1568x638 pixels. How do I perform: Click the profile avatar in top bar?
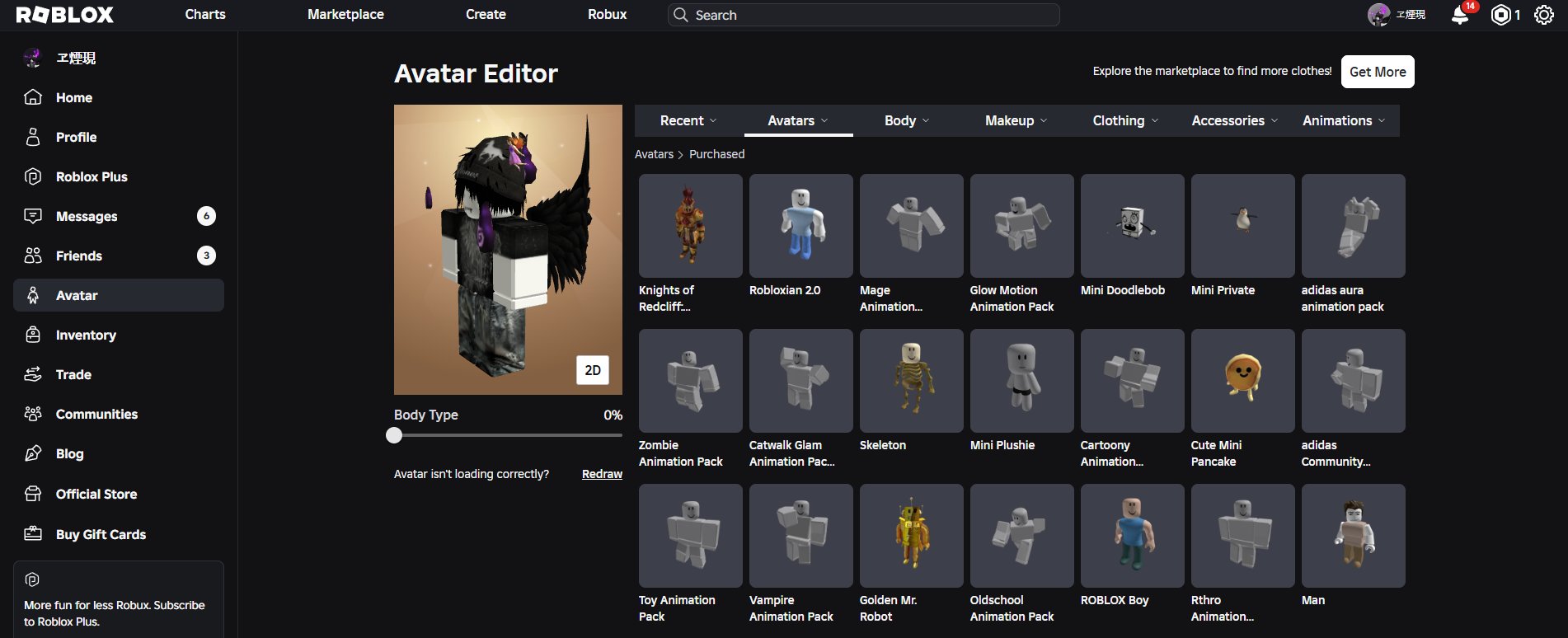pyautogui.click(x=1378, y=15)
